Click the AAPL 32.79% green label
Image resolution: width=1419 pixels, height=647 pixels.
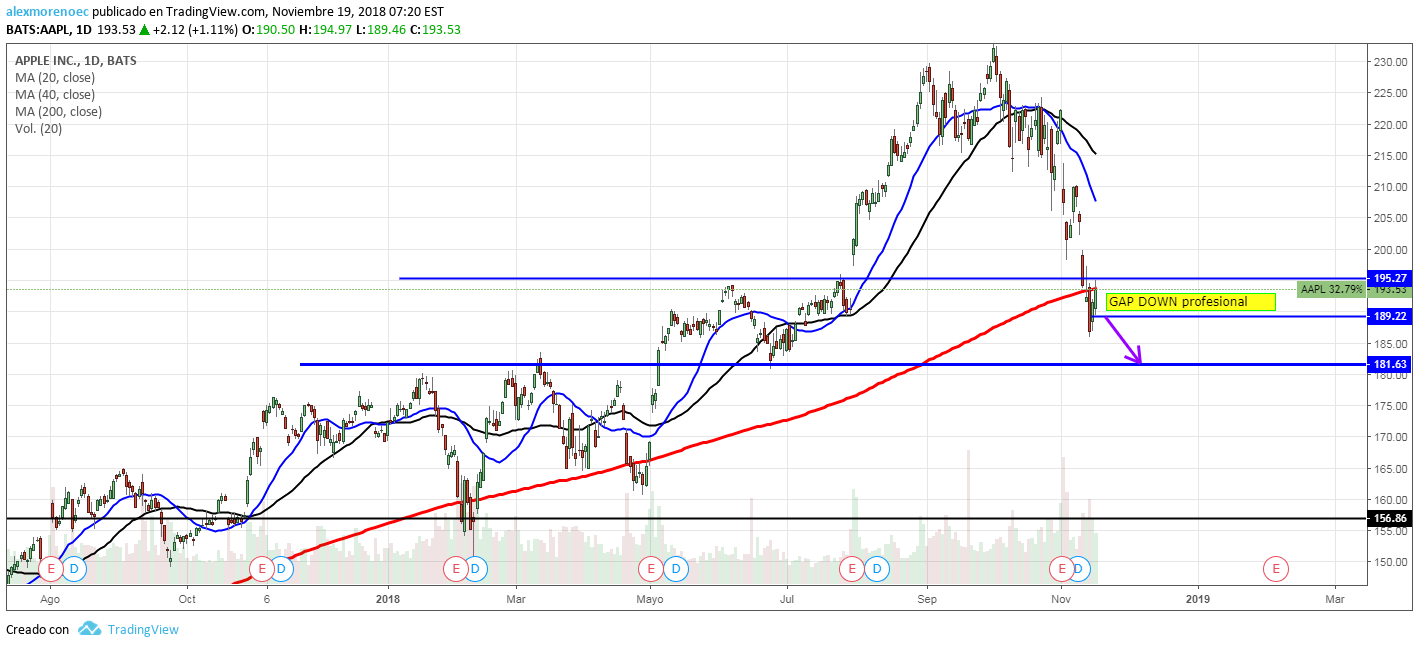[1330, 289]
